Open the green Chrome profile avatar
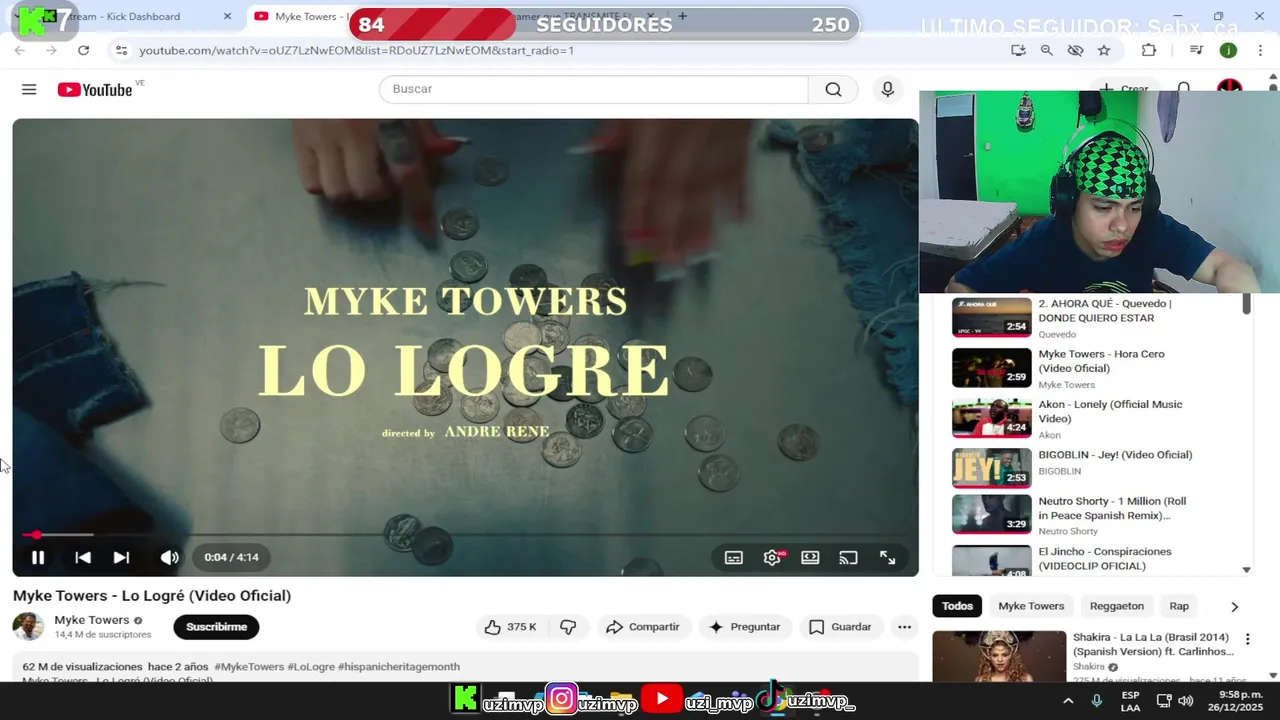Image resolution: width=1280 pixels, height=720 pixels. coord(1228,50)
